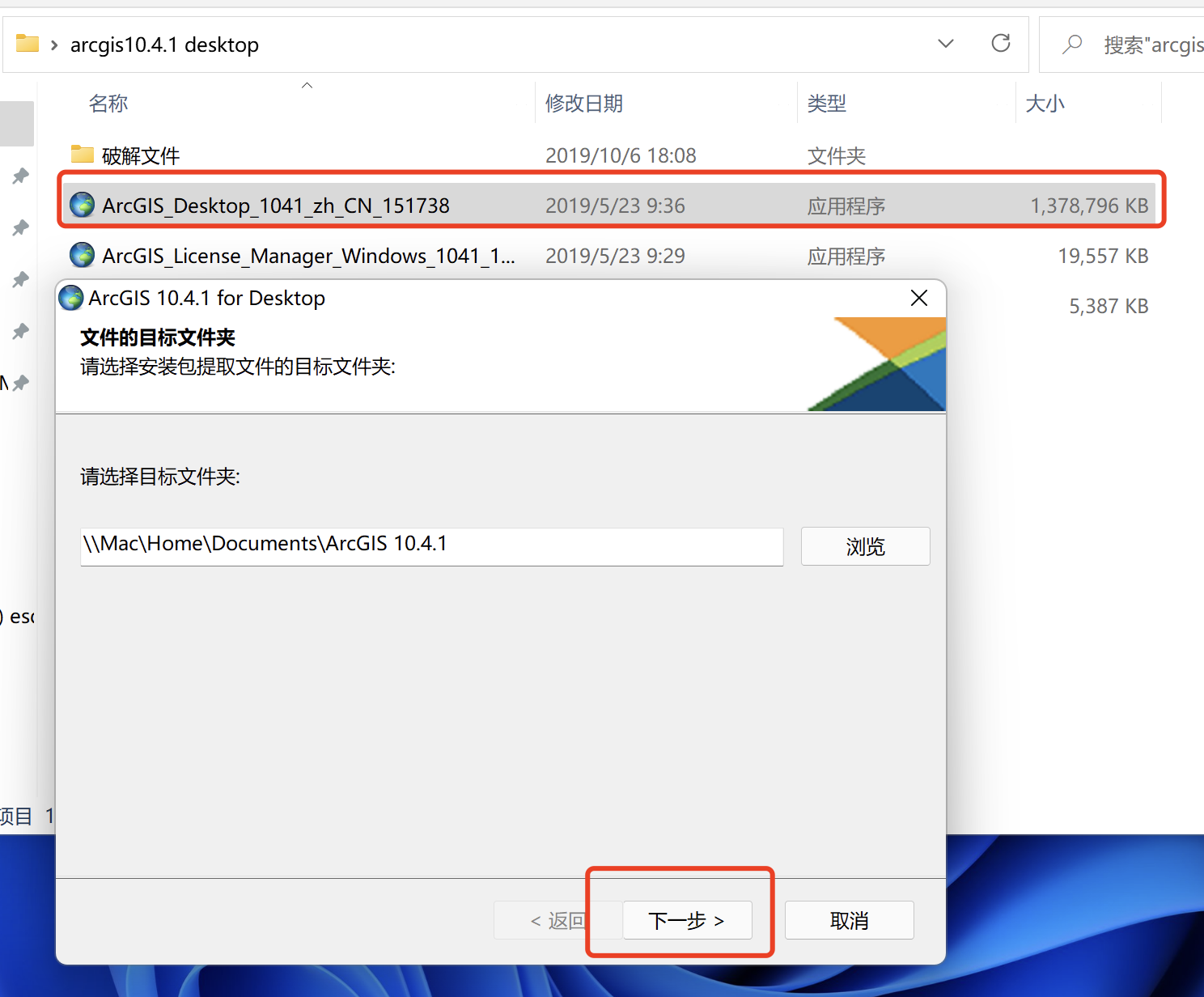Select the ArcGIS_License_Manager_Windows icon
The width and height of the screenshot is (1204, 997).
pos(82,255)
